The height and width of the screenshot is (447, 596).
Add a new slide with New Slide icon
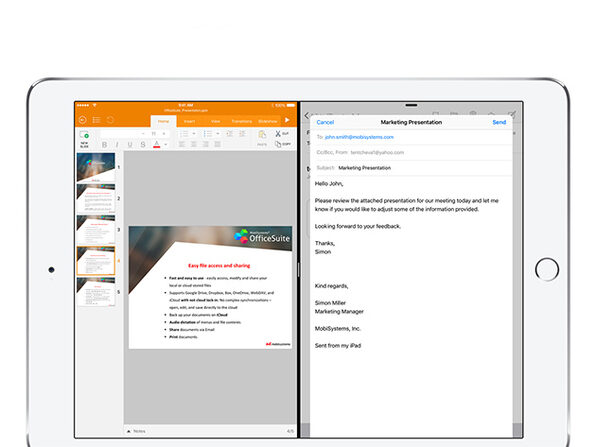pyautogui.click(x=84, y=136)
